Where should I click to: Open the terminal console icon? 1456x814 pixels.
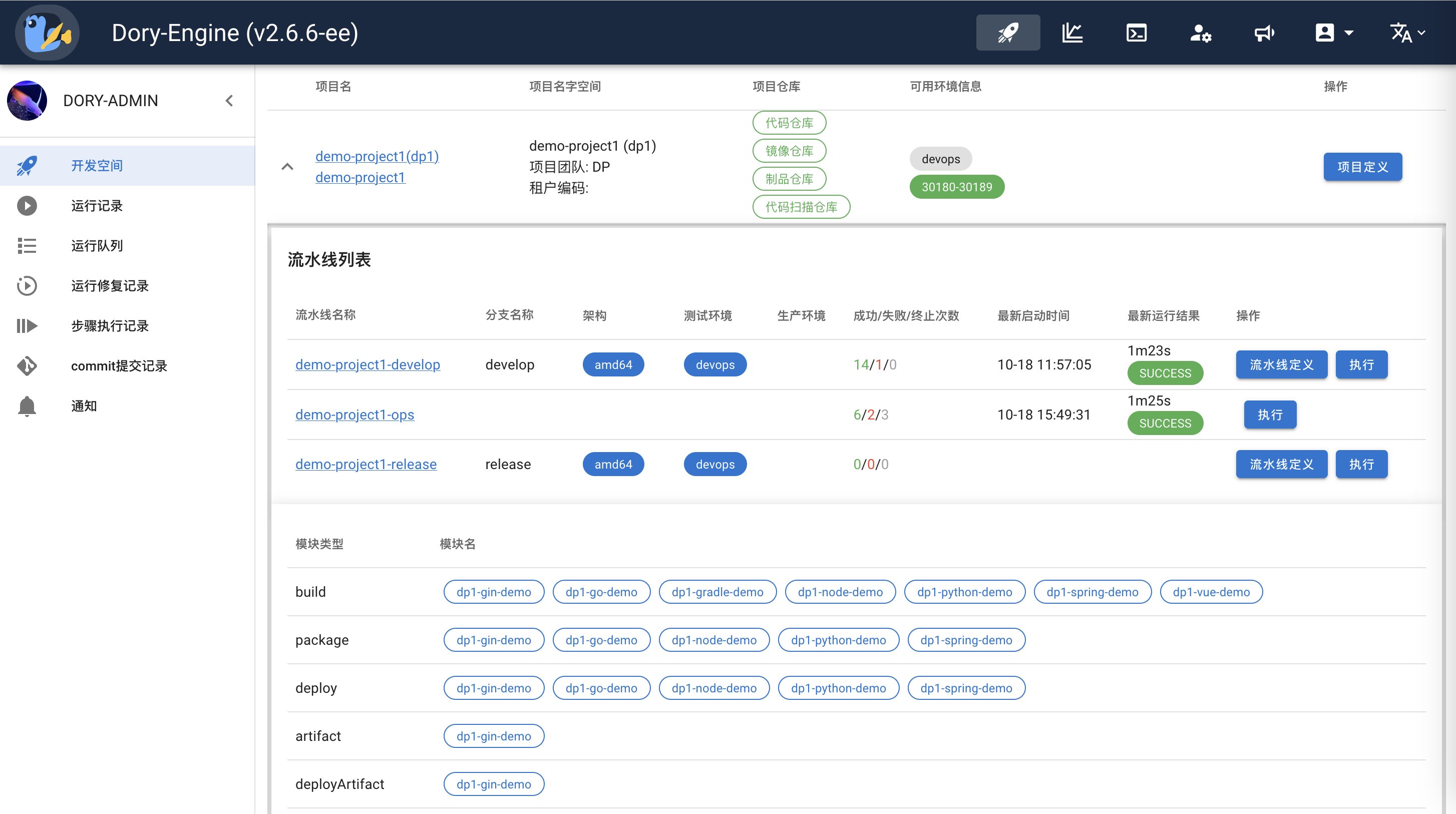point(1136,32)
